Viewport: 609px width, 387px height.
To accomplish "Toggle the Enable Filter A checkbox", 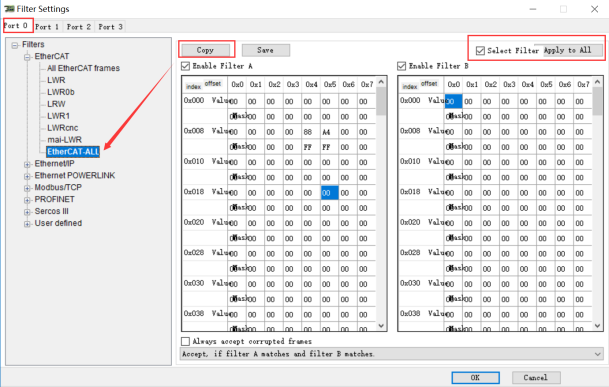I will click(186, 66).
